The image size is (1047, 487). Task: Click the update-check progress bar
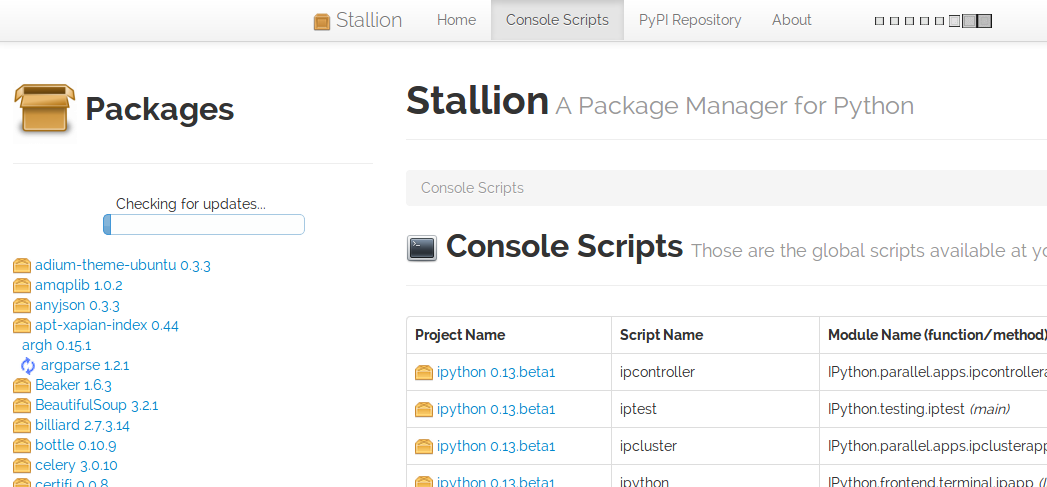pos(204,225)
